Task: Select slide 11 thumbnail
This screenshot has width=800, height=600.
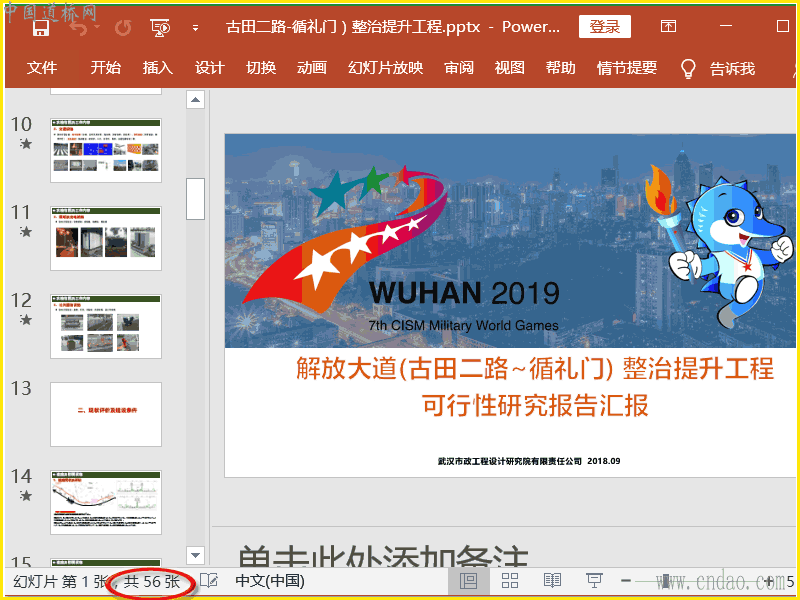Action: point(106,238)
